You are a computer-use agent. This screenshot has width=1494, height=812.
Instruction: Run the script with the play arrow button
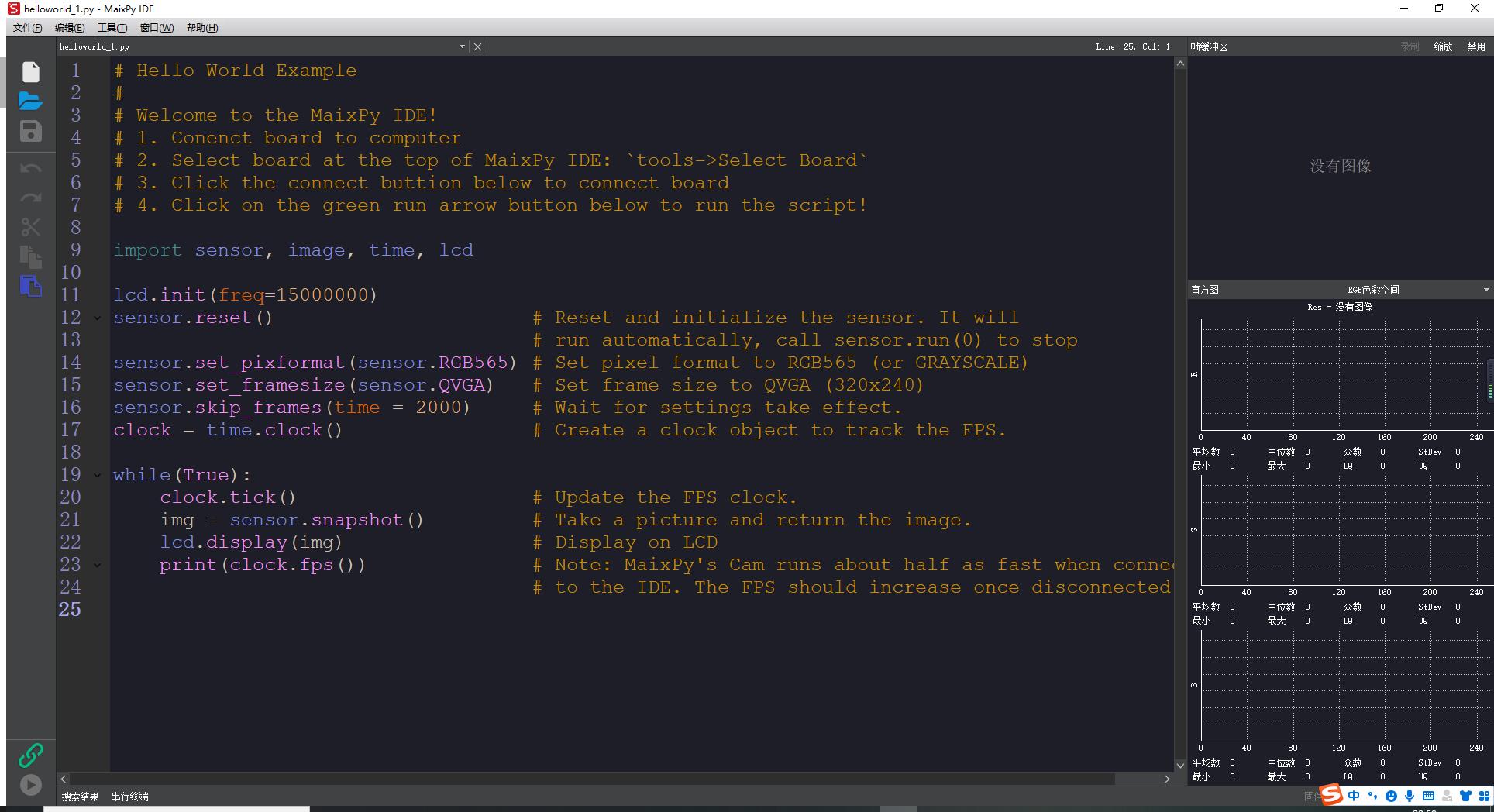pyautogui.click(x=31, y=785)
